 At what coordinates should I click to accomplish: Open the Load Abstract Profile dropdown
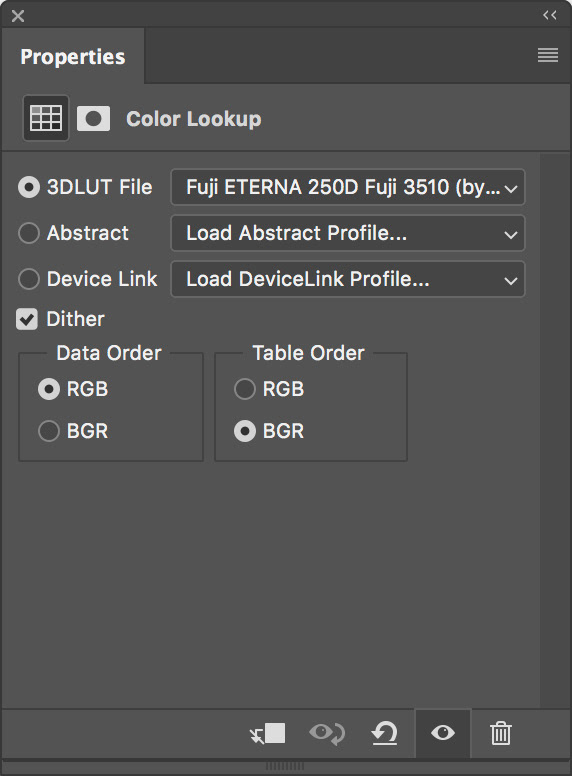coord(347,233)
